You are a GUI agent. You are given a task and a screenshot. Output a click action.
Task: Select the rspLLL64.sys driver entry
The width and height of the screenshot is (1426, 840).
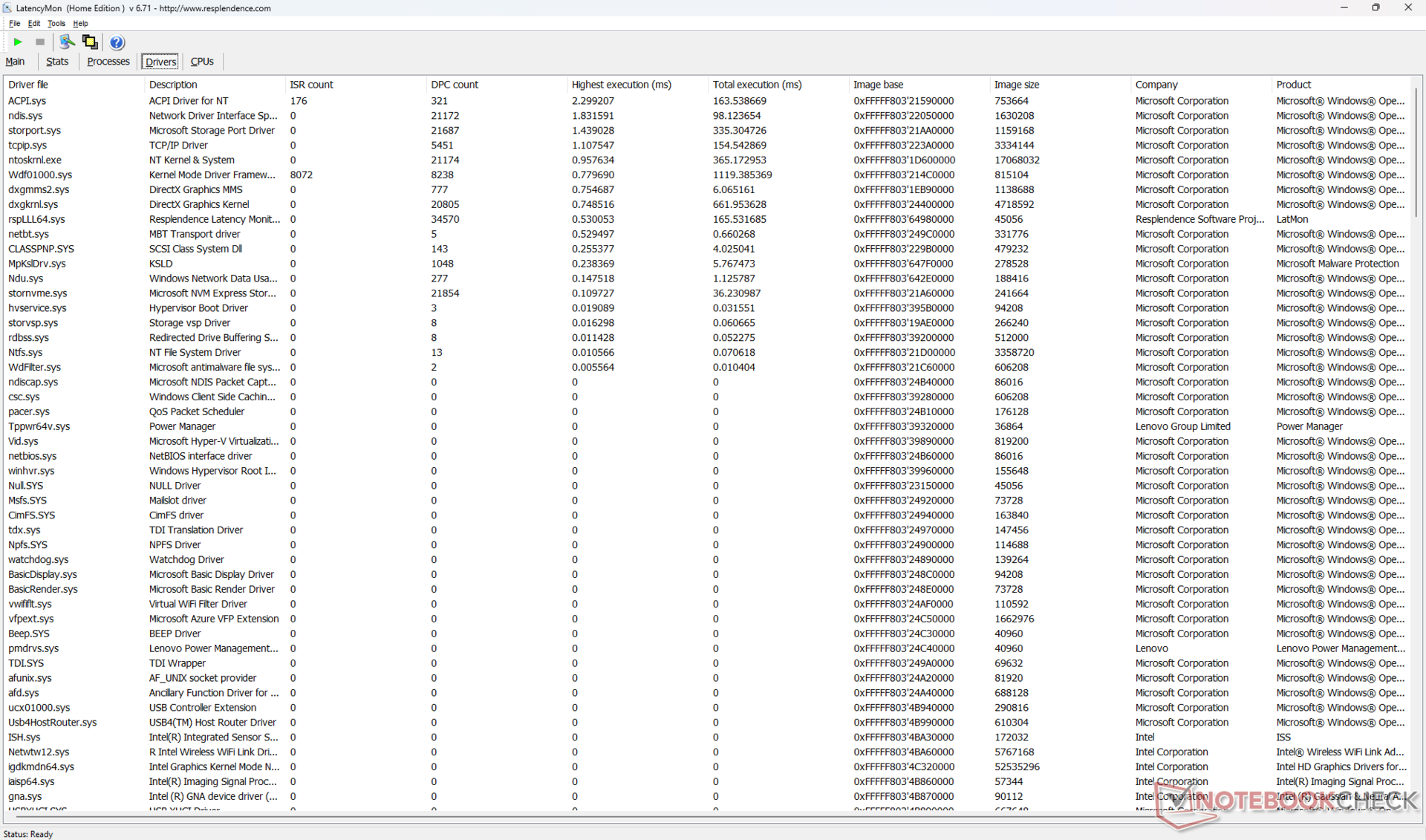(36, 219)
